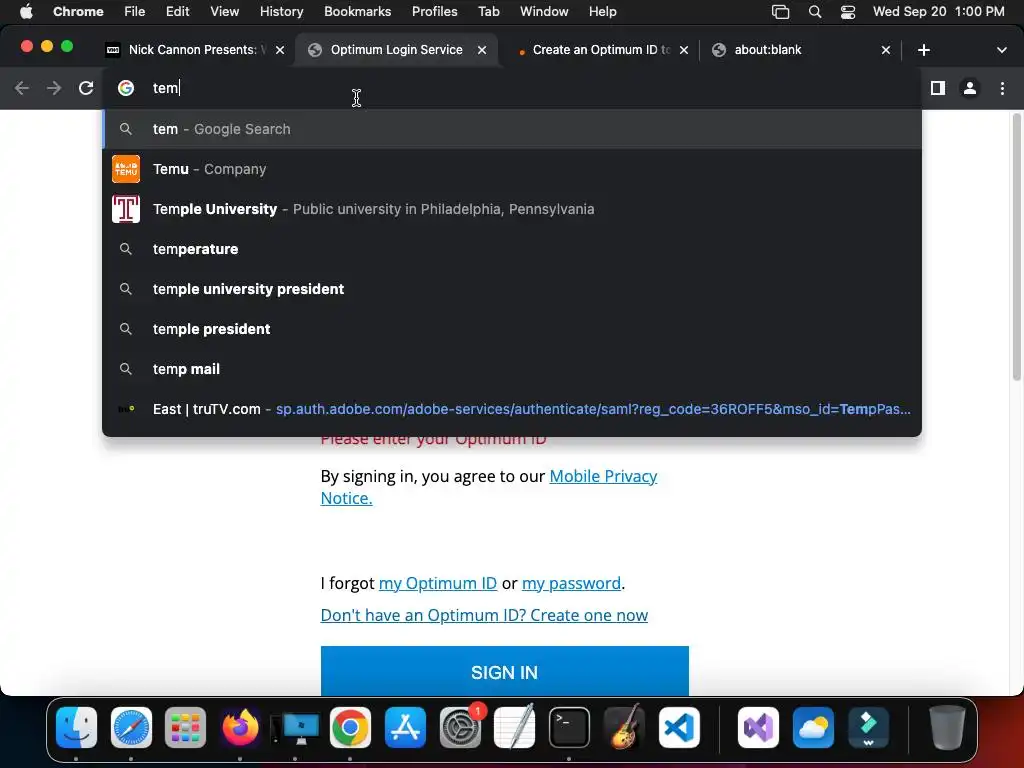Screen dimensions: 1024x768
Task: Open System Settings in the dock
Action: tap(460, 727)
